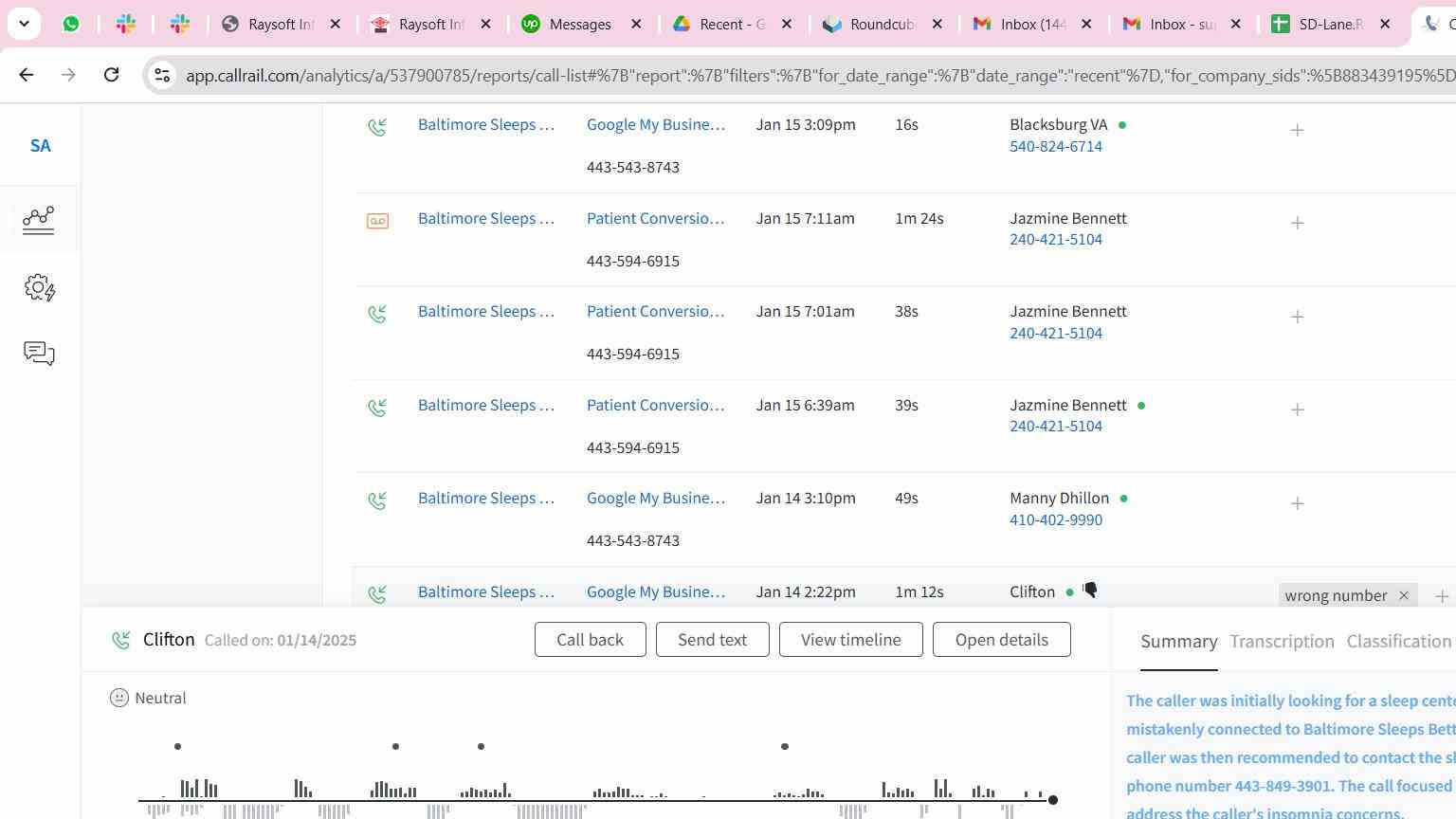Add another tag to Clifton call
This screenshot has width=1456, height=819.
(x=1442, y=596)
